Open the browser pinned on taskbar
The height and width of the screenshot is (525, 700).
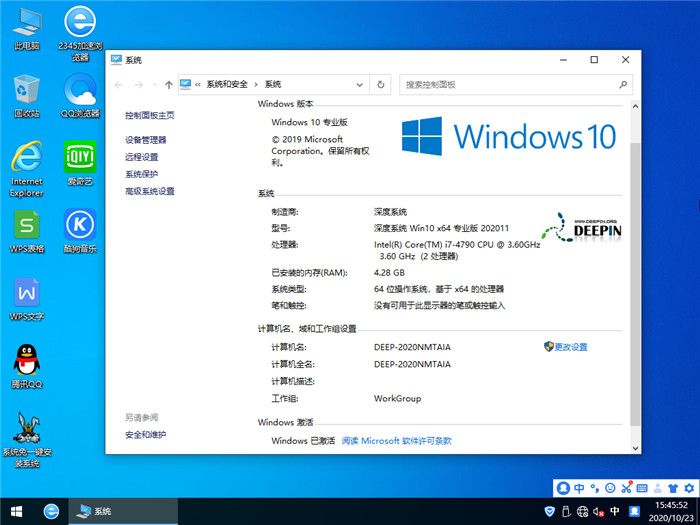tap(51, 512)
